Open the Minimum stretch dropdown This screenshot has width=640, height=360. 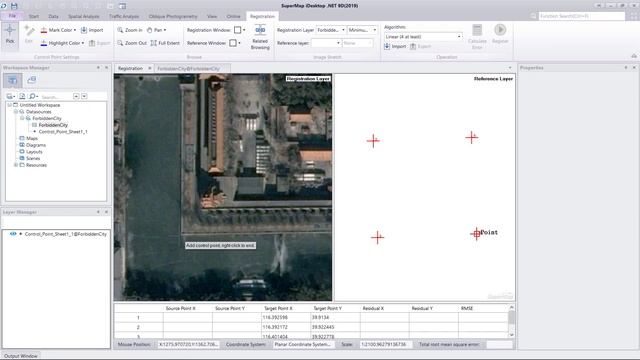tap(375, 30)
